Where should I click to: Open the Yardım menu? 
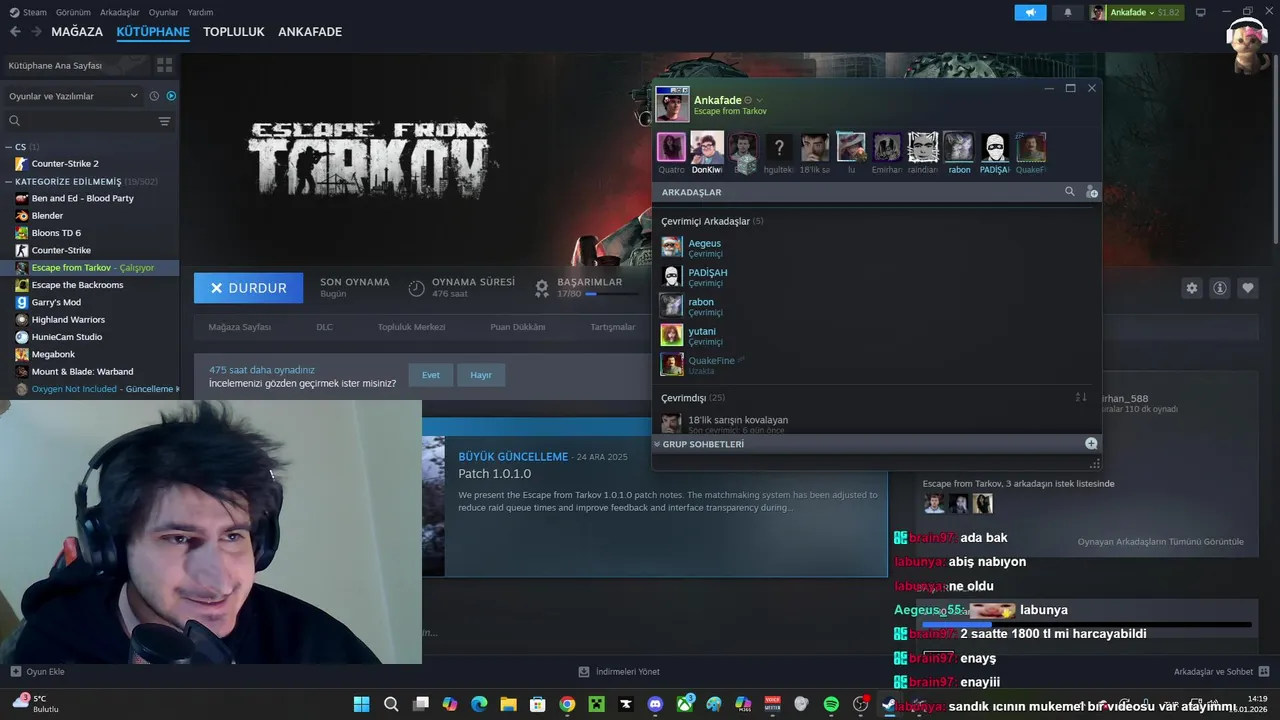[200, 12]
